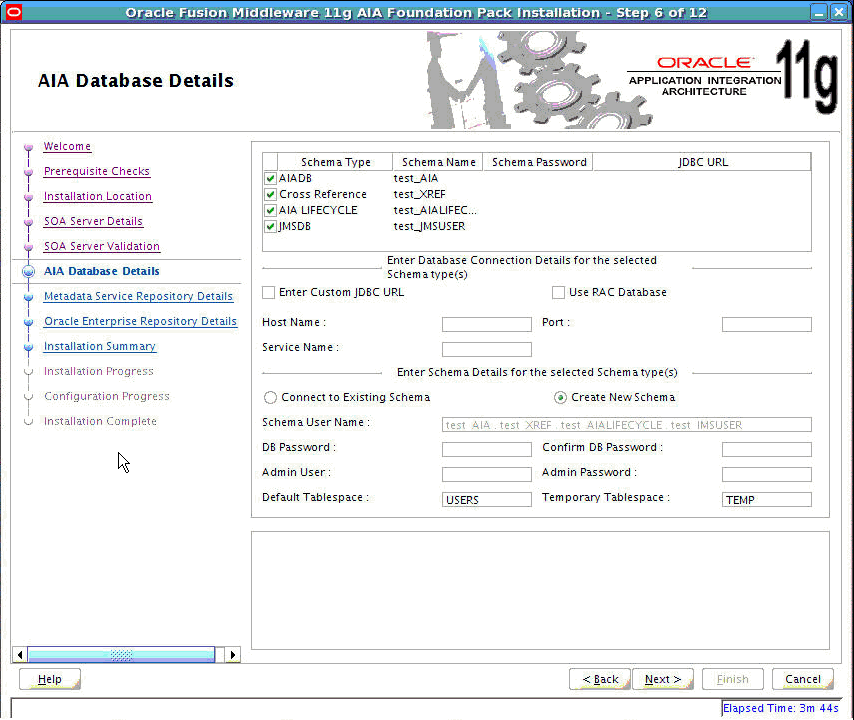Viewport: 854px width, 720px height.
Task: Click the JDBC URL column header
Action: tap(702, 162)
